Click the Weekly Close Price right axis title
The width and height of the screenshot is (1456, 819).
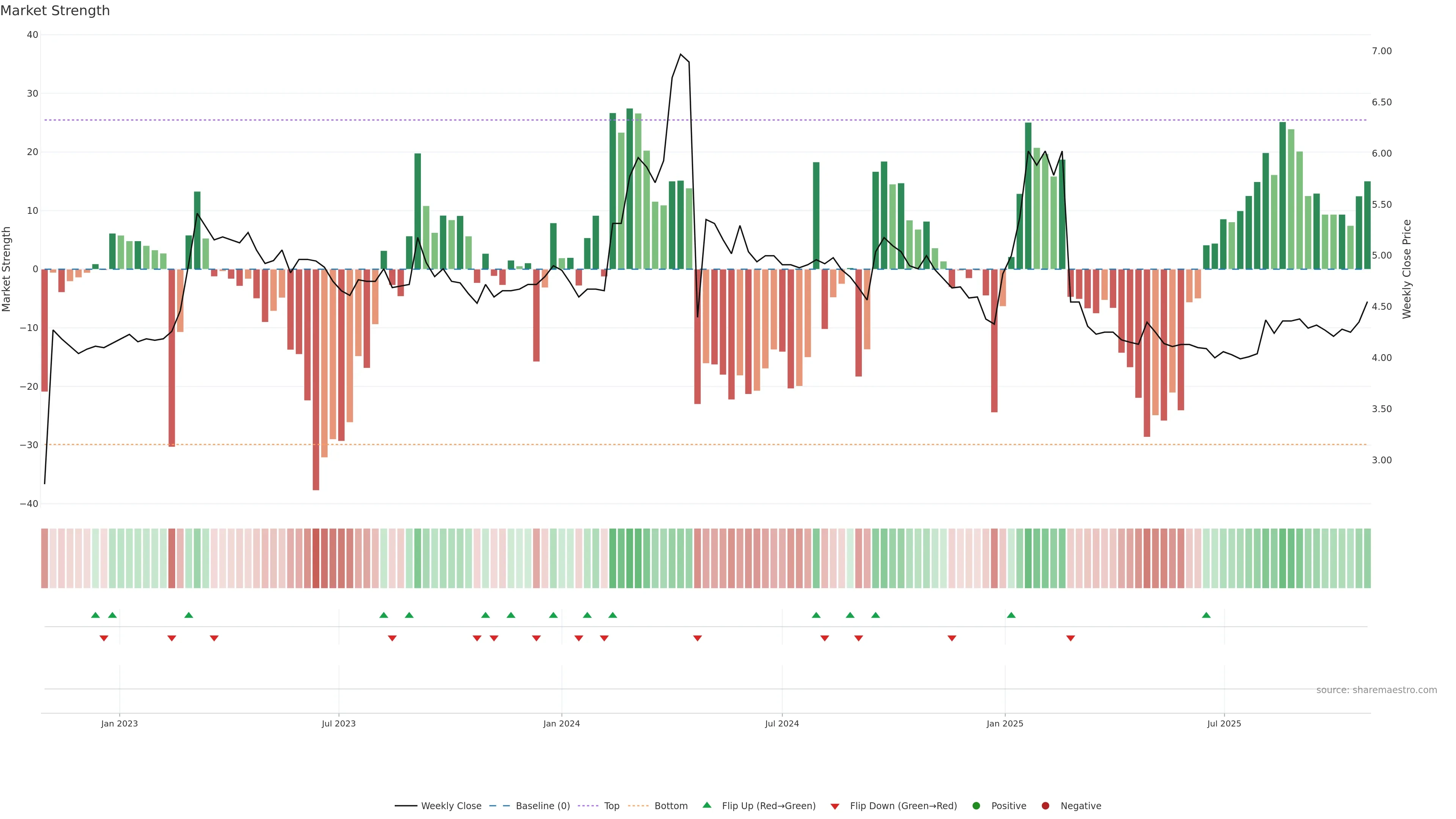point(1407,269)
